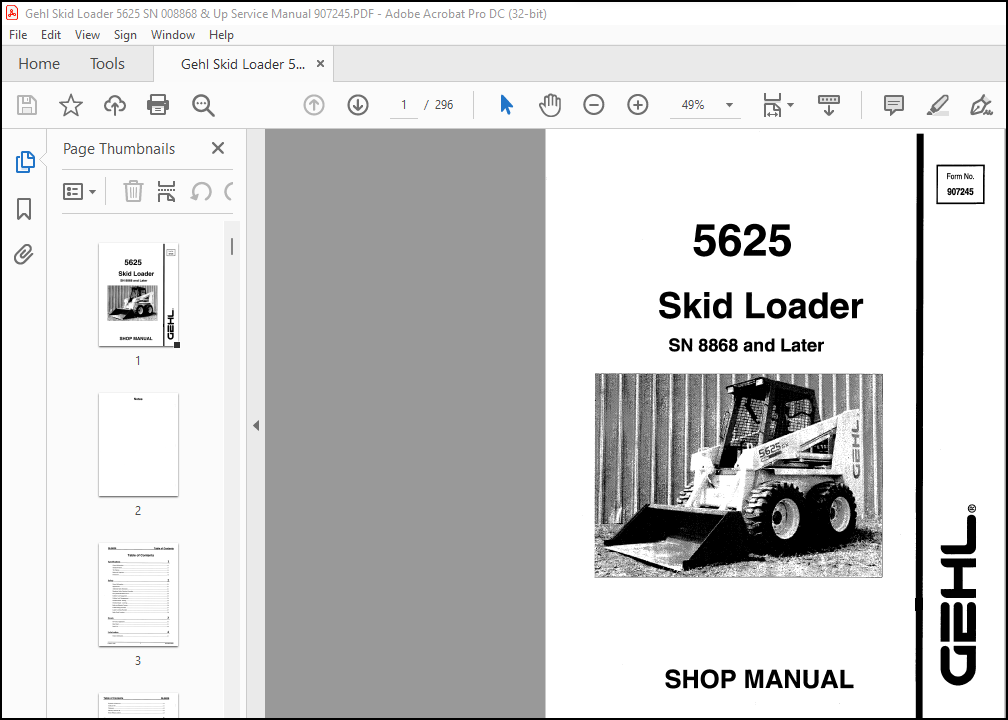The height and width of the screenshot is (720, 1008).
Task: Rotate page clockwise icon
Action: (x=228, y=192)
